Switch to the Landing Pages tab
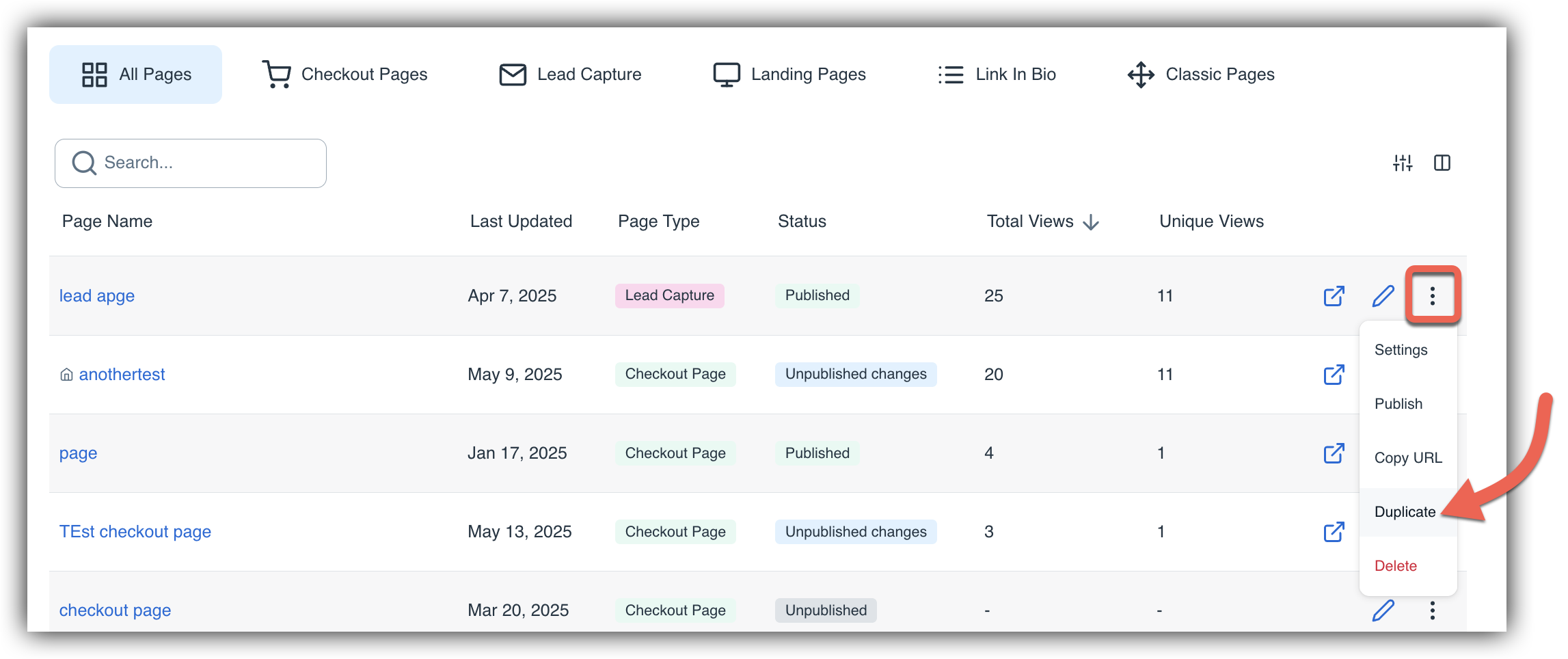1568x659 pixels. click(x=789, y=75)
